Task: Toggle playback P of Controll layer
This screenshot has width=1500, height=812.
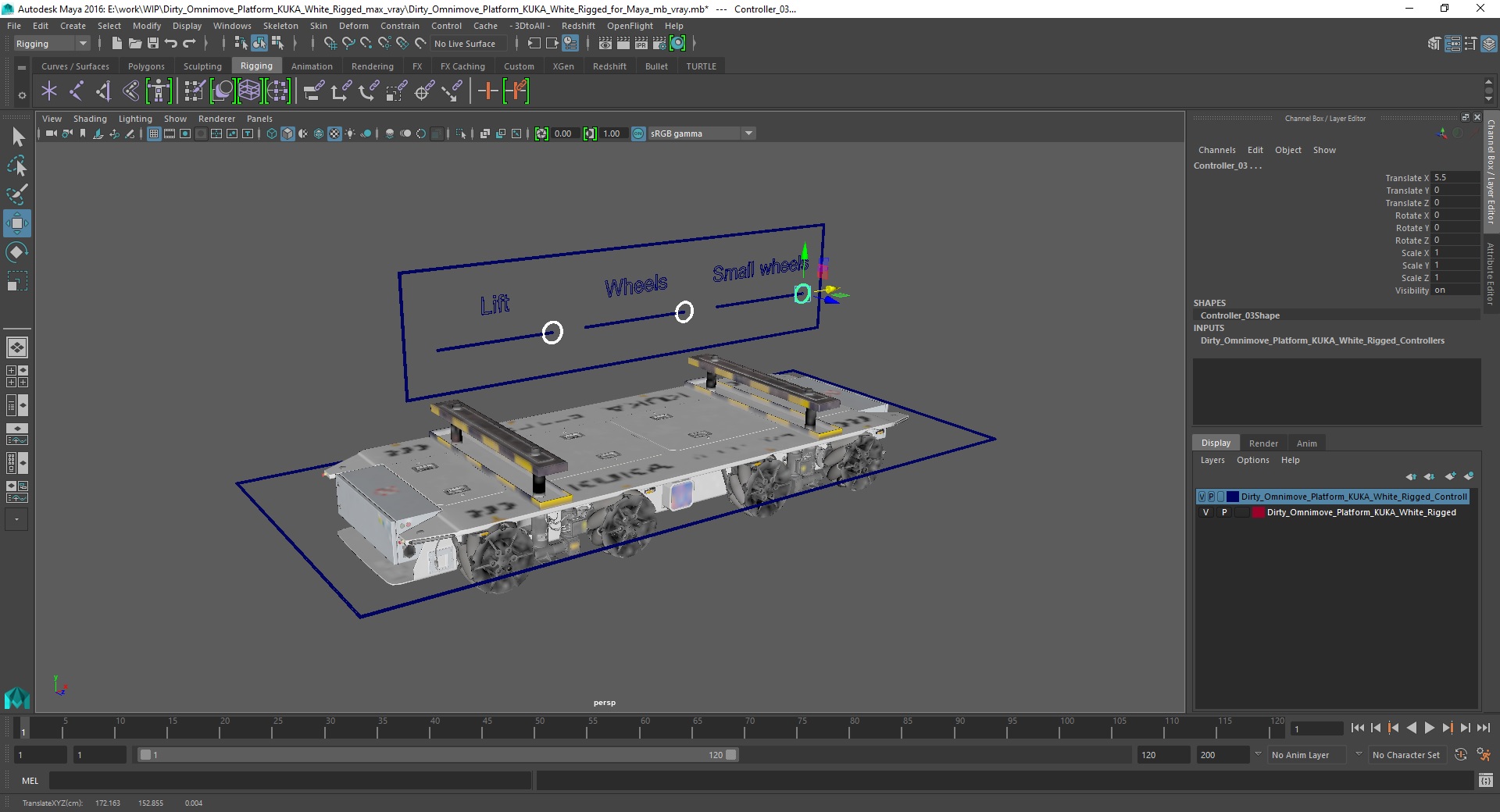Action: (1211, 497)
